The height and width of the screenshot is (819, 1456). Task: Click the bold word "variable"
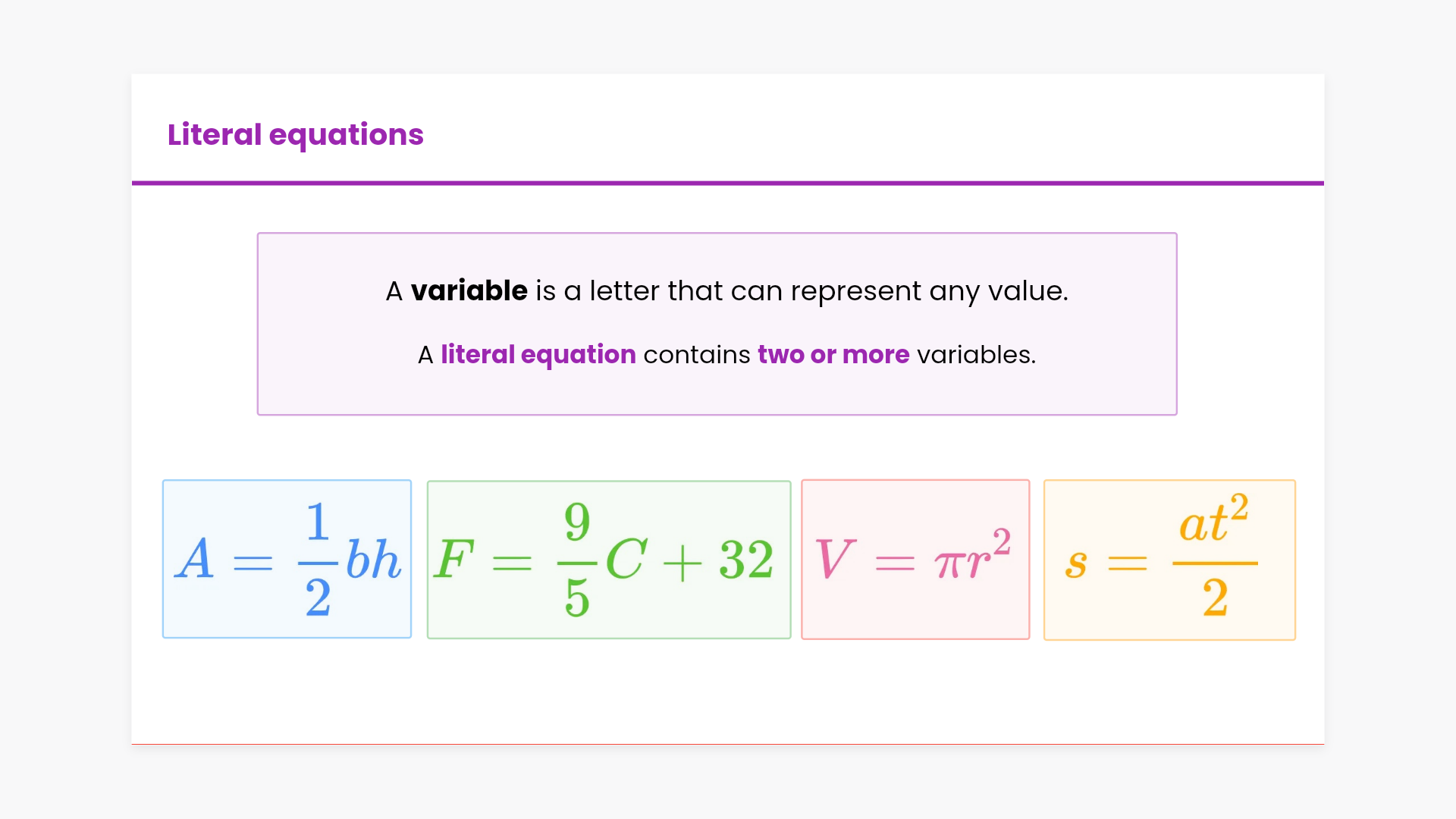(469, 291)
